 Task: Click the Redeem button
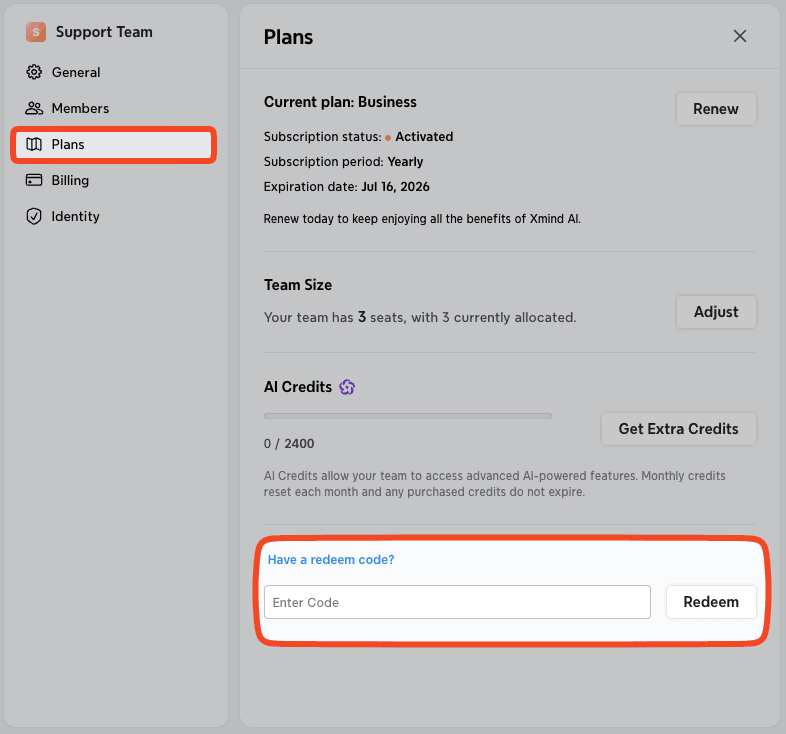coord(711,602)
